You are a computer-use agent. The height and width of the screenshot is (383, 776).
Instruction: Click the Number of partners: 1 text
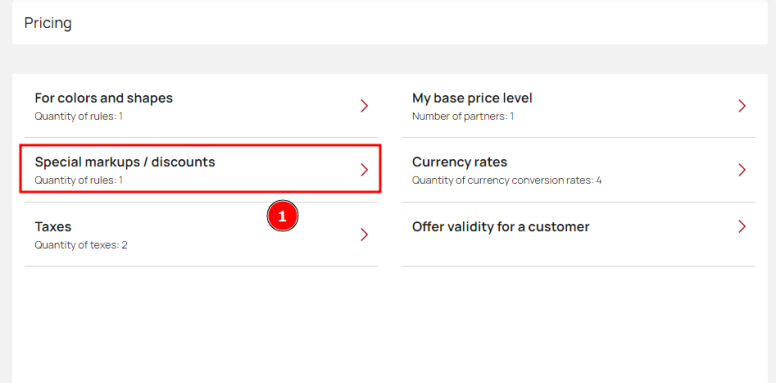pyautogui.click(x=463, y=116)
